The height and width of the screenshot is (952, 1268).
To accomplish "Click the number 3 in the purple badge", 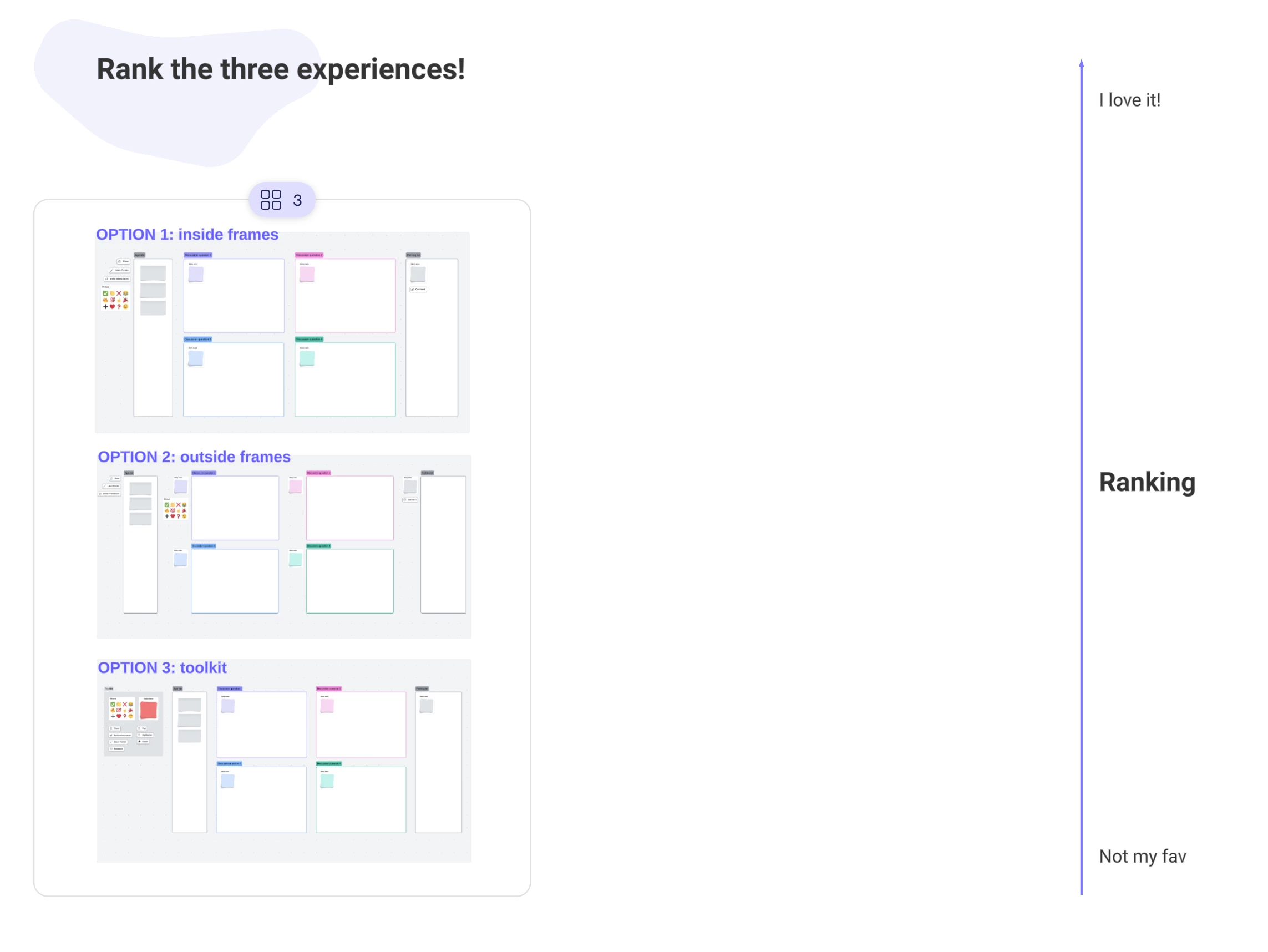I will (297, 200).
